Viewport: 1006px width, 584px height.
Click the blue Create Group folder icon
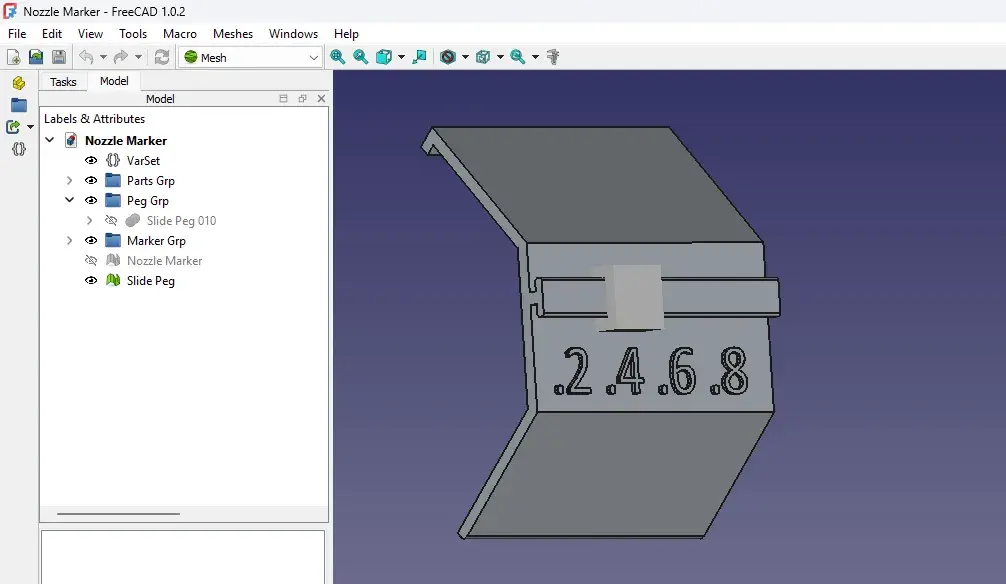pyautogui.click(x=19, y=105)
